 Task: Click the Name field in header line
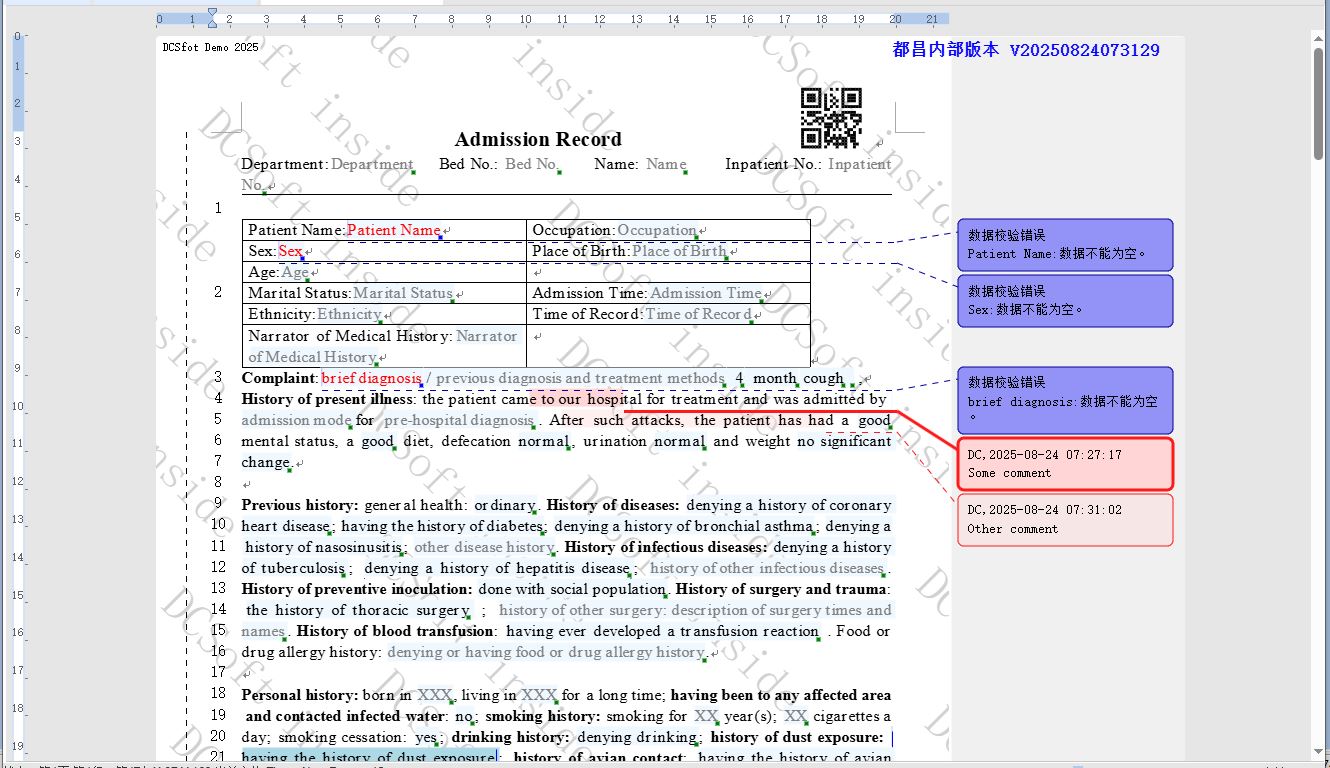(666, 164)
